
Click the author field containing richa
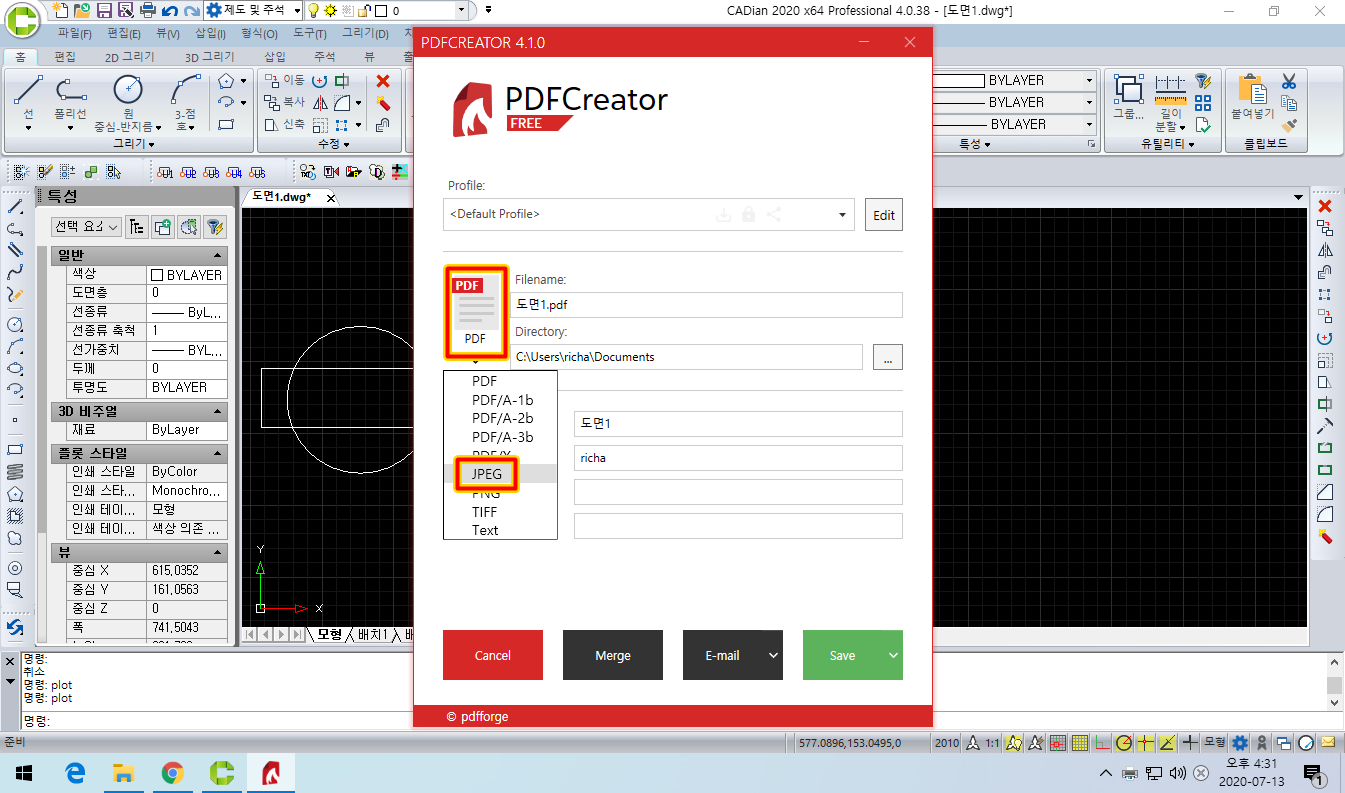point(738,458)
